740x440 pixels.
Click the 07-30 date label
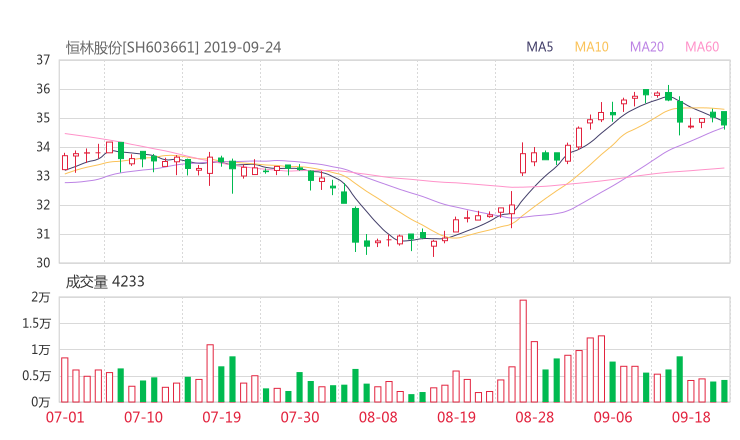point(300,417)
